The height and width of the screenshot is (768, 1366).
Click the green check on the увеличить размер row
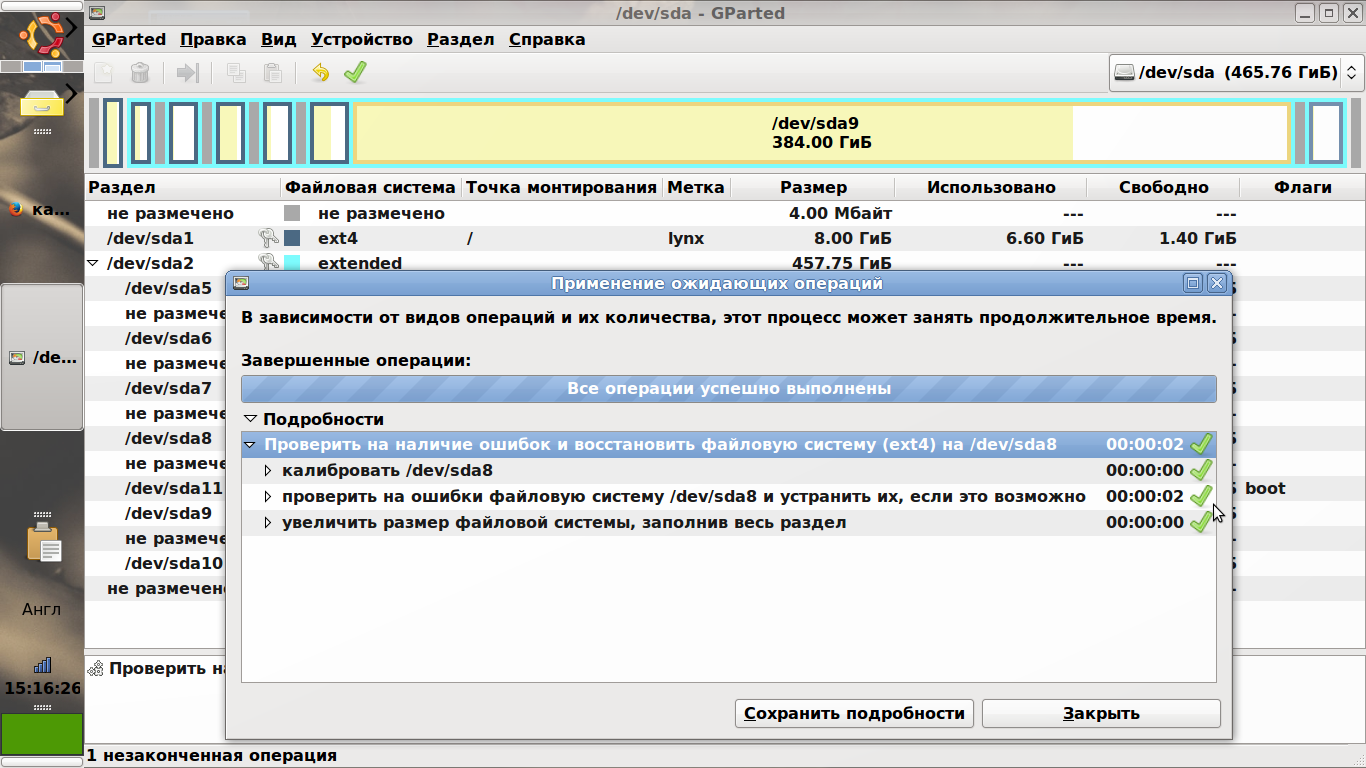[1201, 522]
